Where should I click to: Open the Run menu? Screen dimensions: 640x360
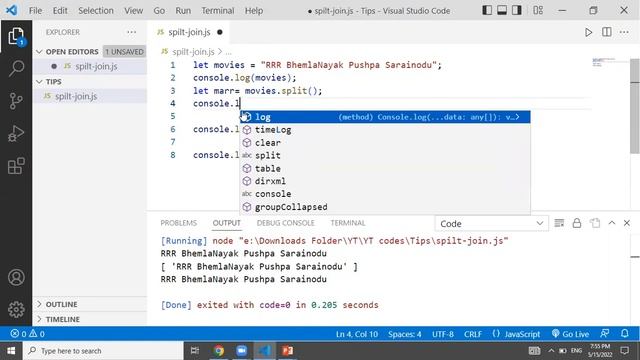pyautogui.click(x=183, y=11)
